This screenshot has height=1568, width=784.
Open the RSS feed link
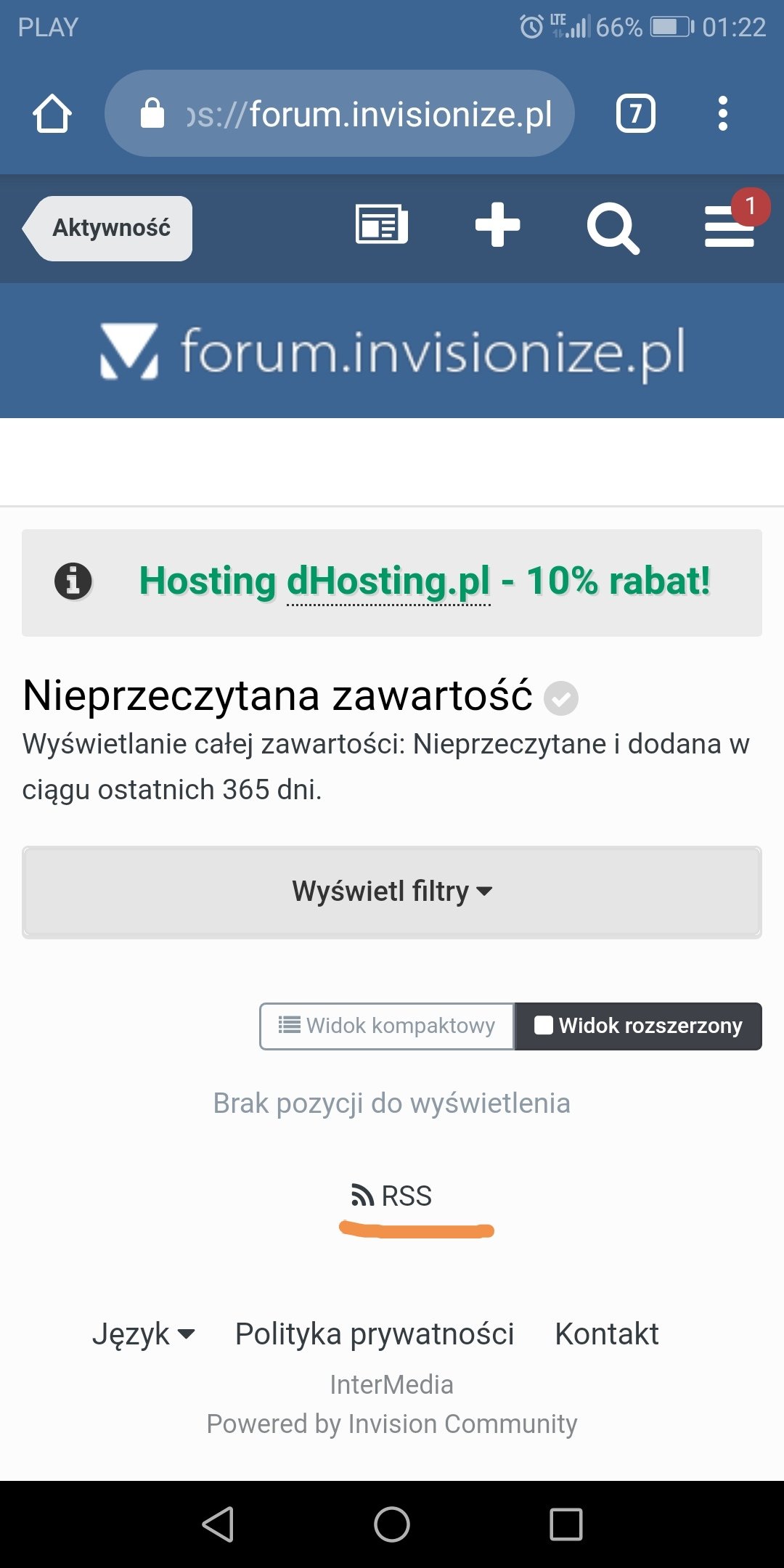(392, 1196)
